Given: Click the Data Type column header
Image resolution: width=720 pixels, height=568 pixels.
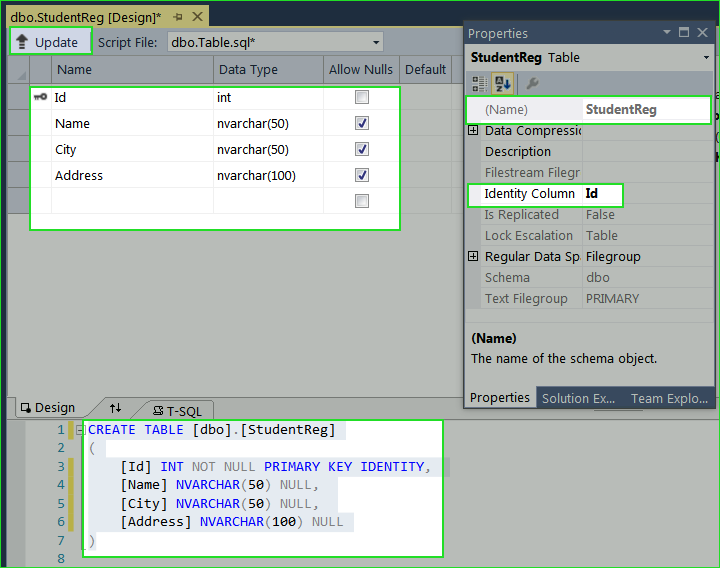Looking at the screenshot, I should click(269, 70).
